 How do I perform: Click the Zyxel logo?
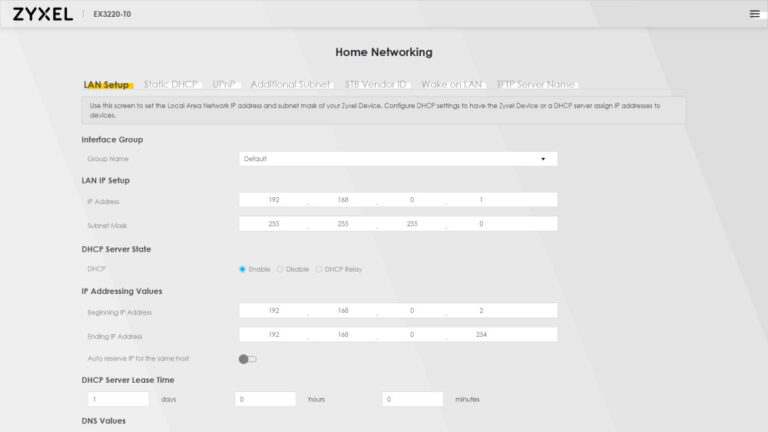43,14
